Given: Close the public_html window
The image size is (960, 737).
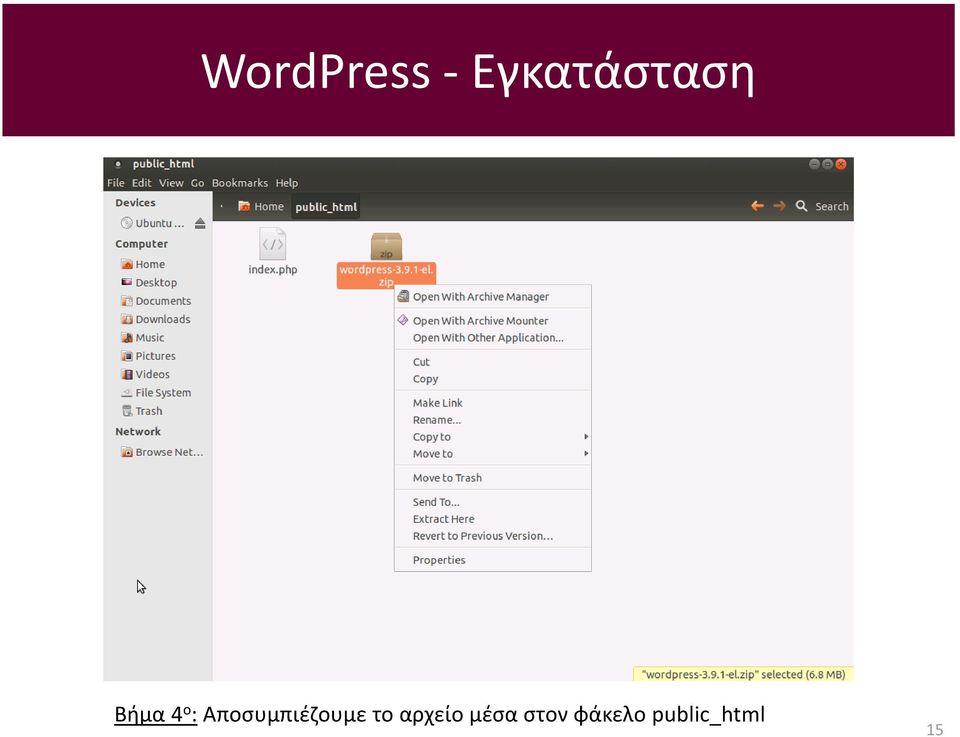Looking at the screenshot, I should coord(841,164).
